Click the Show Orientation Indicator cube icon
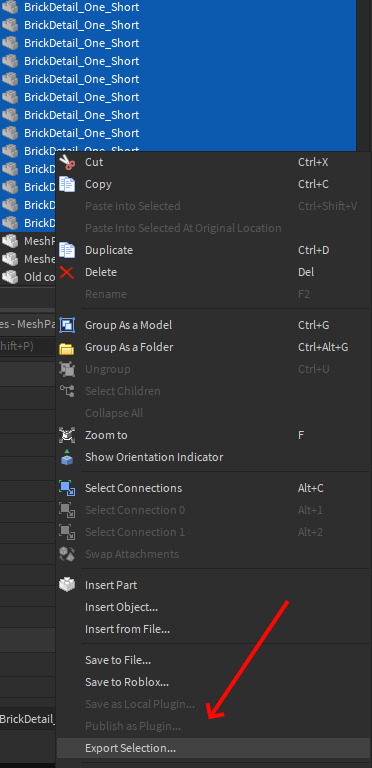The image size is (372, 768). coord(67,457)
